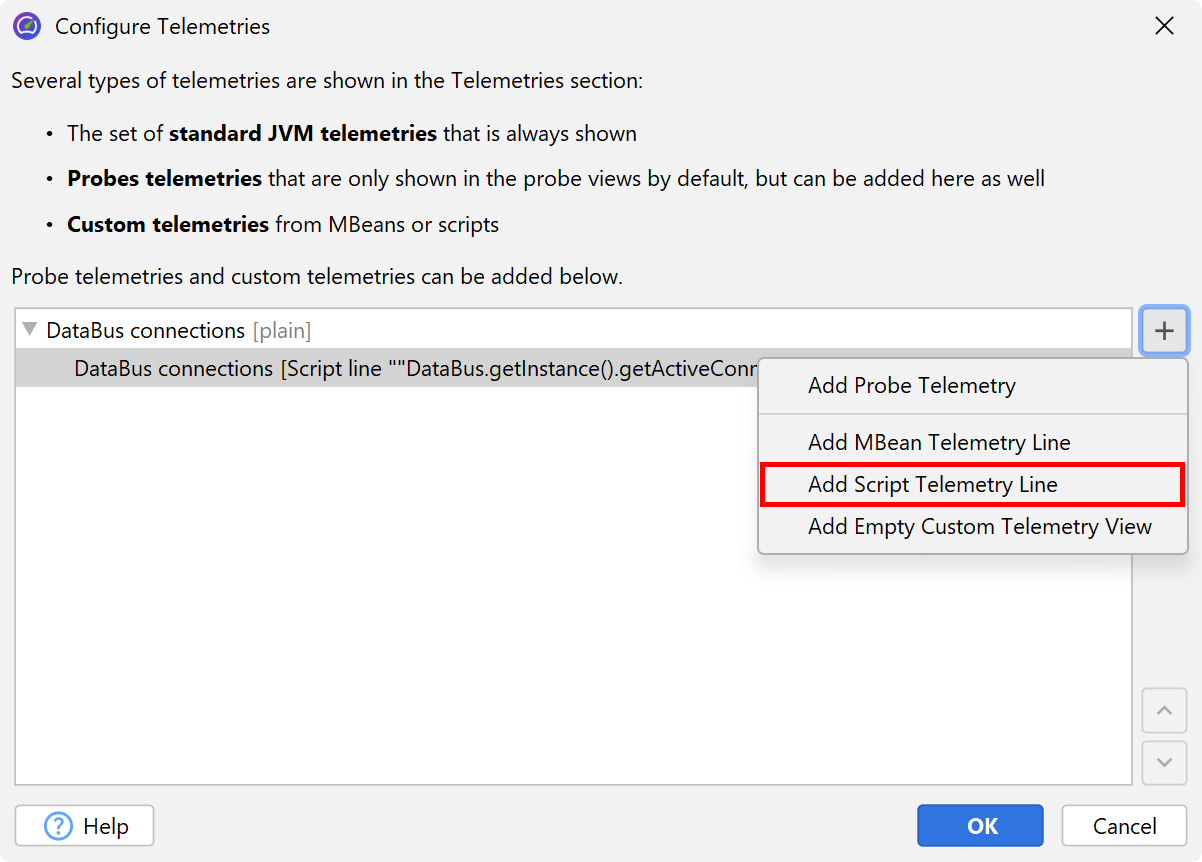
Task: Click the Cancel button
Action: coord(1124,826)
